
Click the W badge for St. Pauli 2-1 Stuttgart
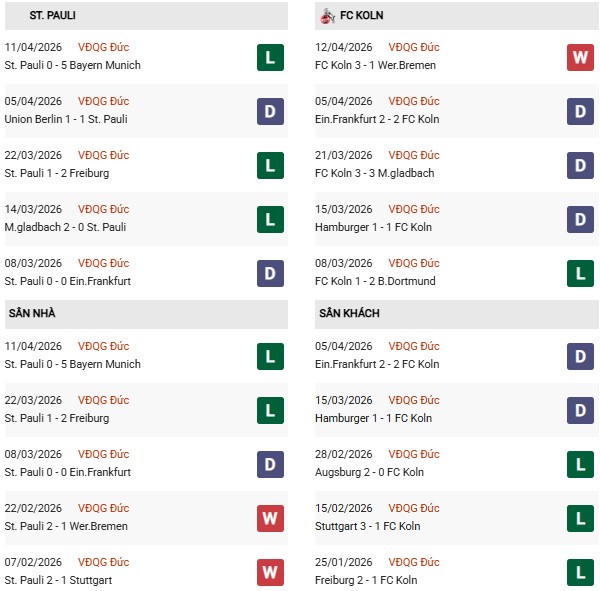[270, 572]
